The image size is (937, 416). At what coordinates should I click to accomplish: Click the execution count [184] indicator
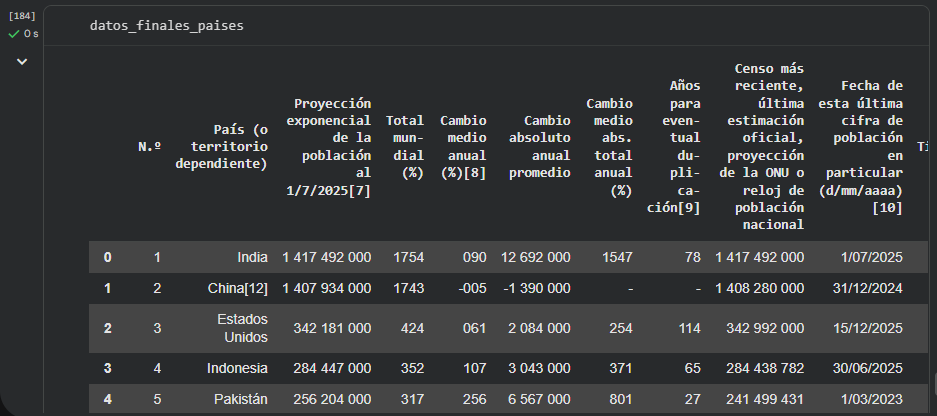[x=21, y=17]
